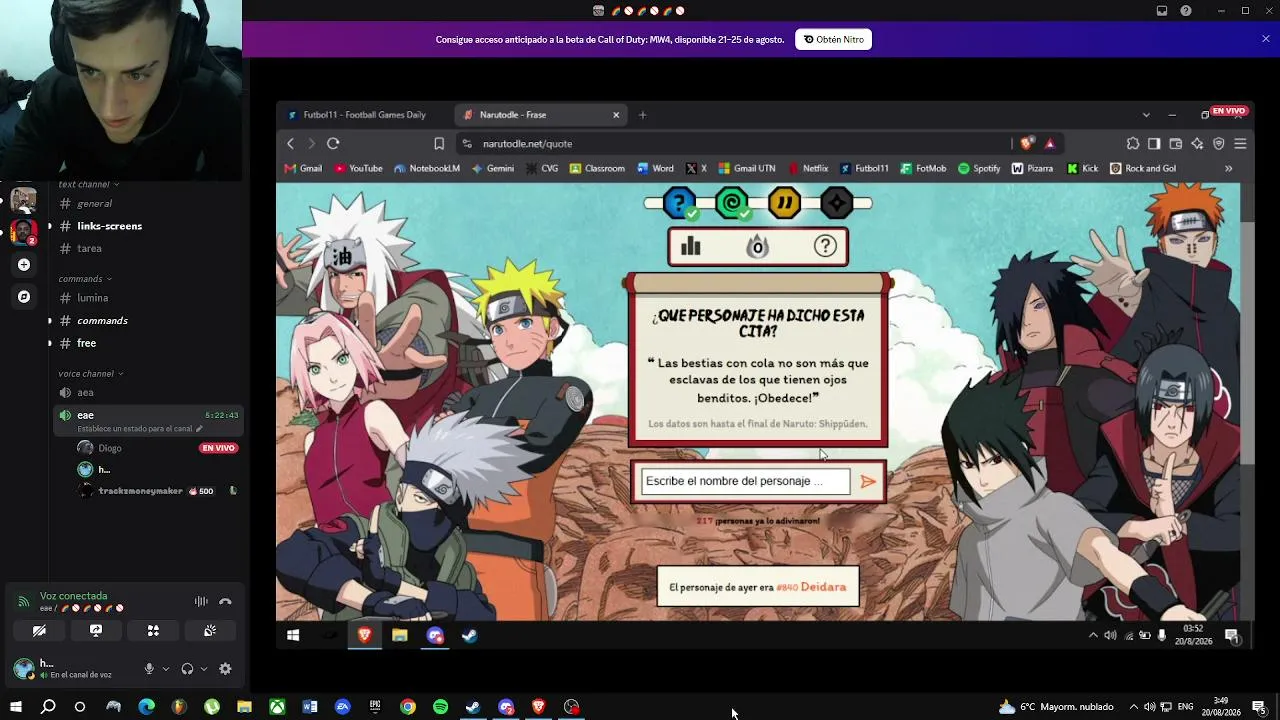Click the streak flame counter icon
Viewport: 1280px width, 720px height.
(x=757, y=246)
